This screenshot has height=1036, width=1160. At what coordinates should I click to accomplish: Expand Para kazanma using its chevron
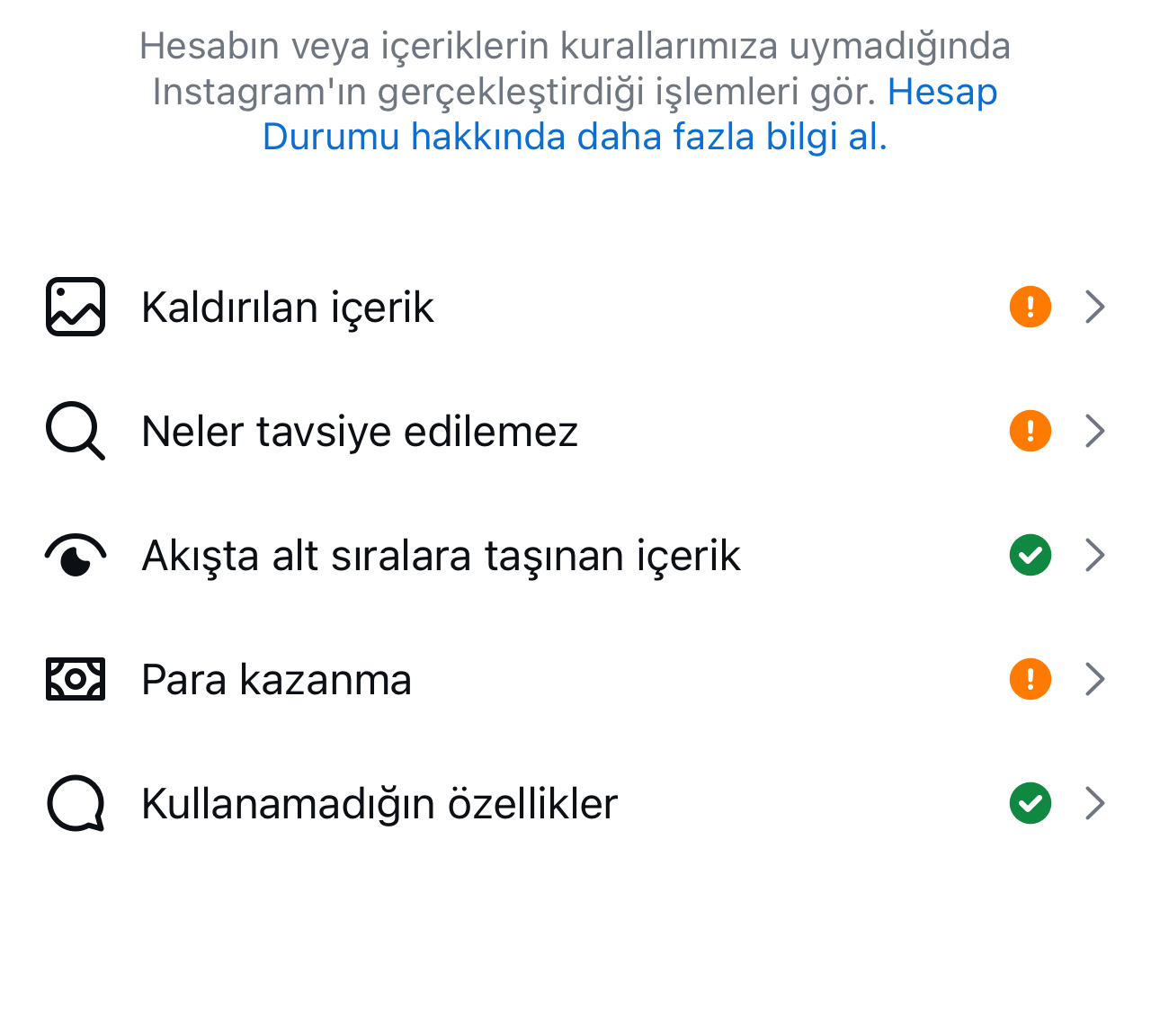click(1094, 679)
